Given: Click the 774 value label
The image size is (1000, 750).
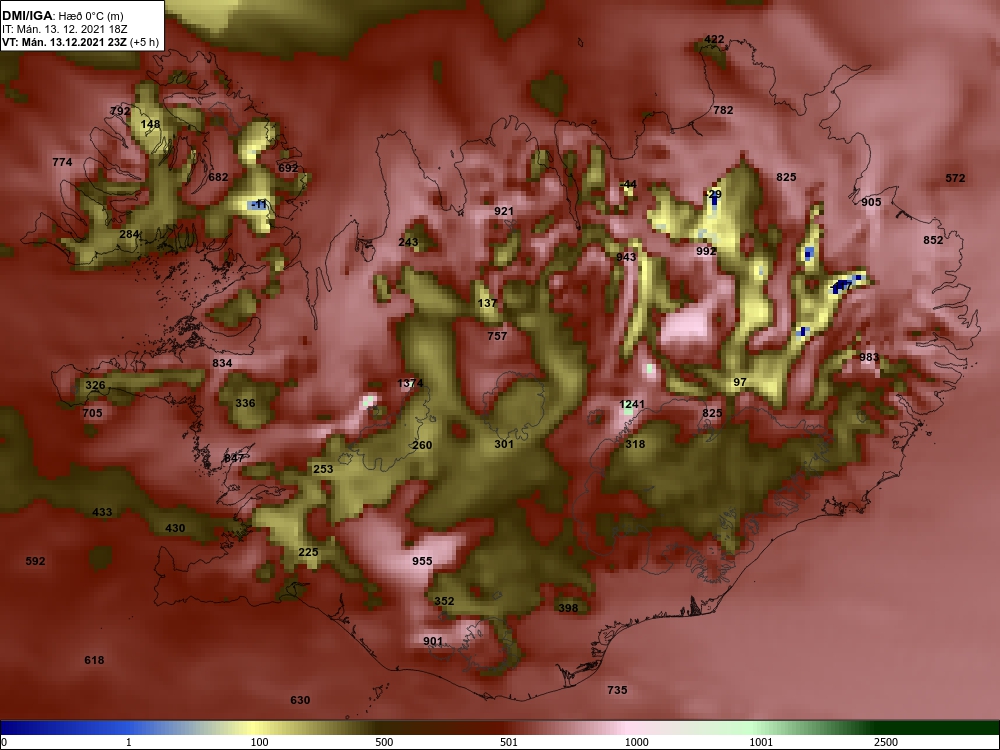Looking at the screenshot, I should pos(62,163).
